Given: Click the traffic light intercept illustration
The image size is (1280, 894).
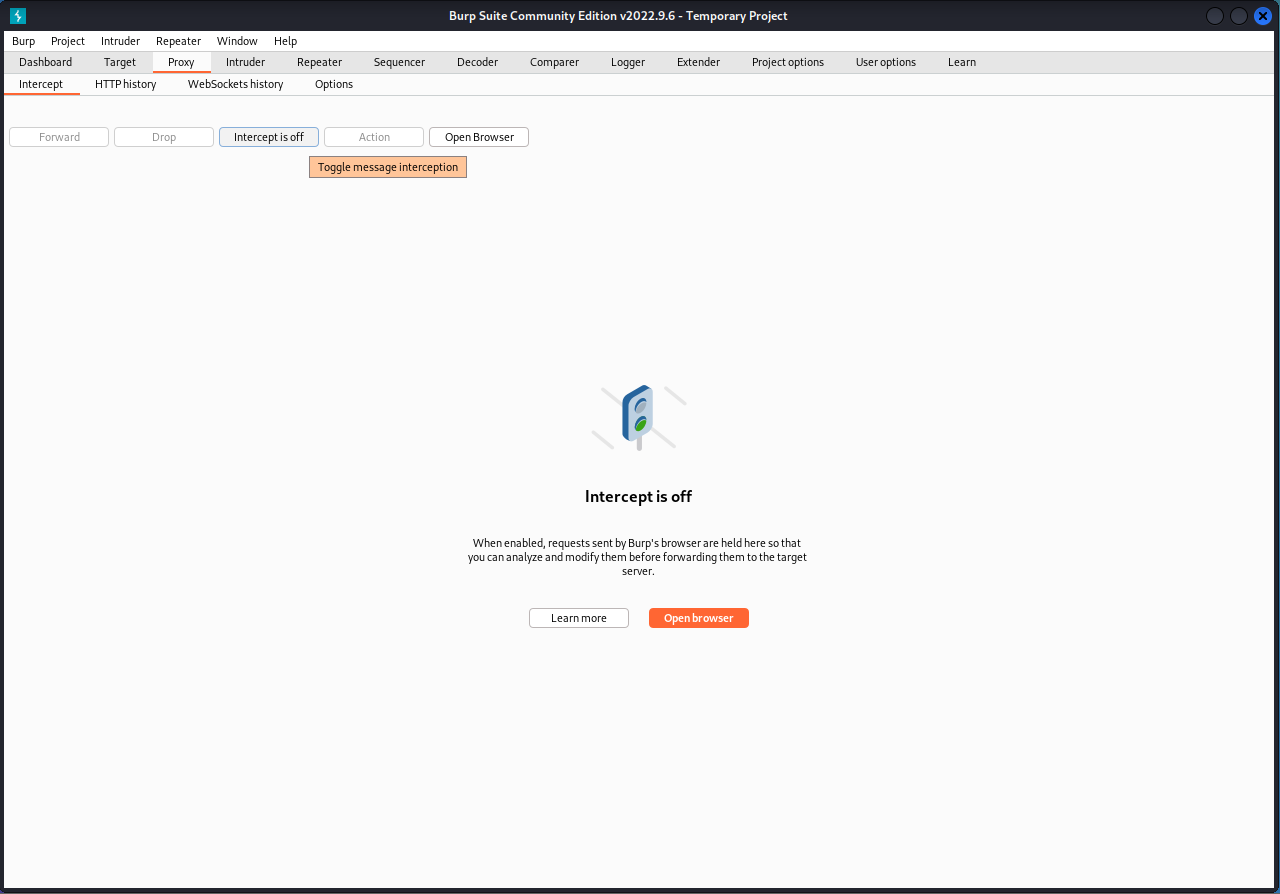Looking at the screenshot, I should [639, 417].
